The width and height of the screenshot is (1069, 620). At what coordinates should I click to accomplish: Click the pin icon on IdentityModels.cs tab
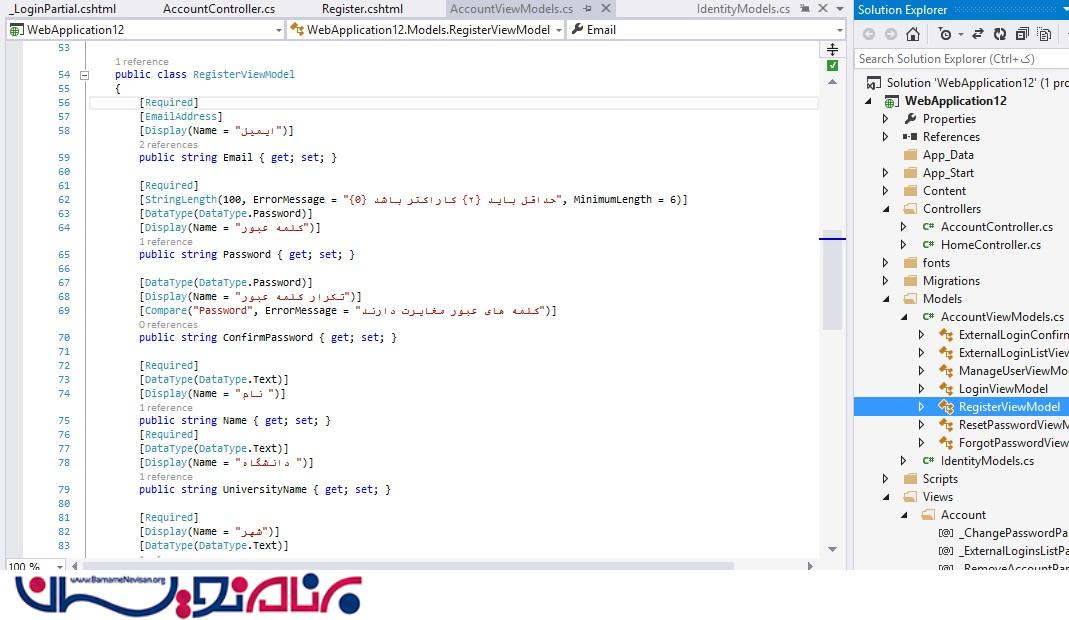[x=805, y=9]
